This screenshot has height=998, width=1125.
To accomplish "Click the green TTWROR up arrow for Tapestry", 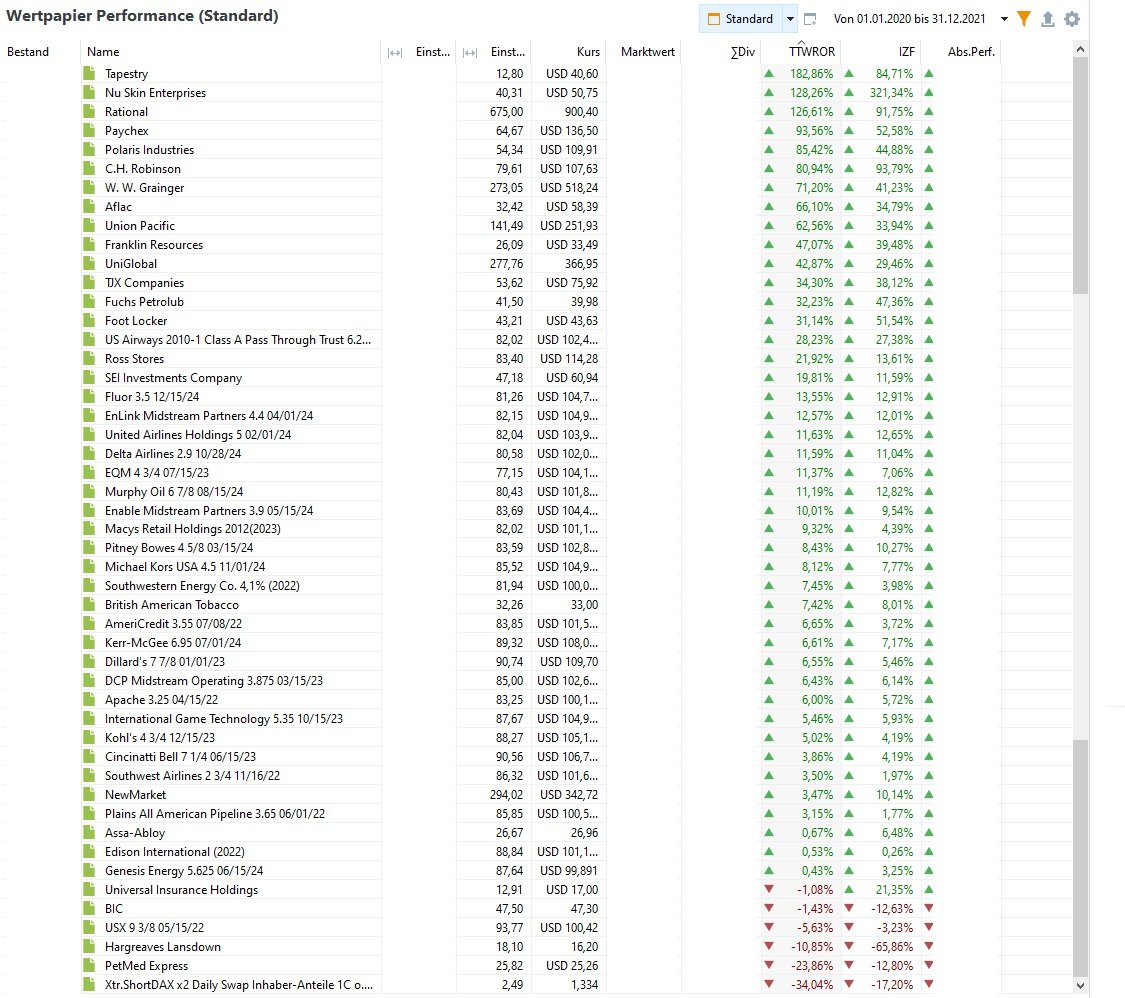I will pyautogui.click(x=769, y=73).
